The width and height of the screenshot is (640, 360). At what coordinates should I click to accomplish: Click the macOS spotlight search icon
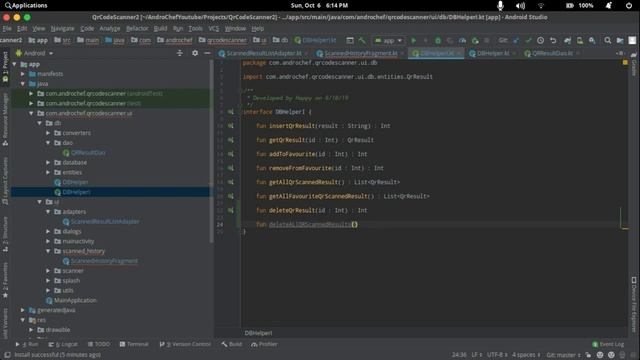(8, 6)
